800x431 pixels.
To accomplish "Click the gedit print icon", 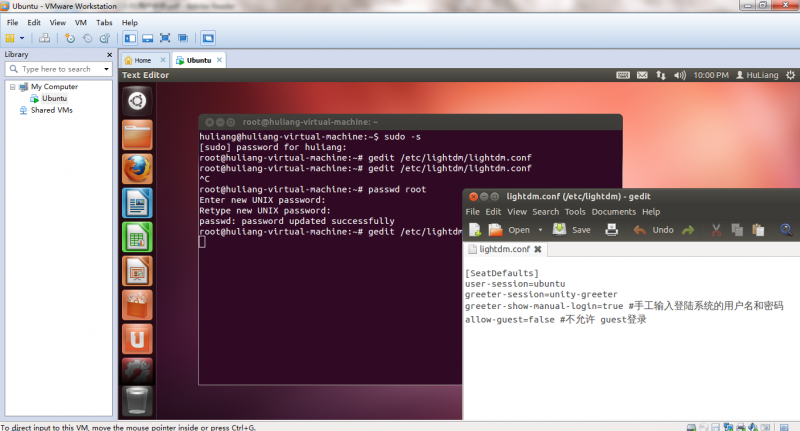I will (611, 230).
